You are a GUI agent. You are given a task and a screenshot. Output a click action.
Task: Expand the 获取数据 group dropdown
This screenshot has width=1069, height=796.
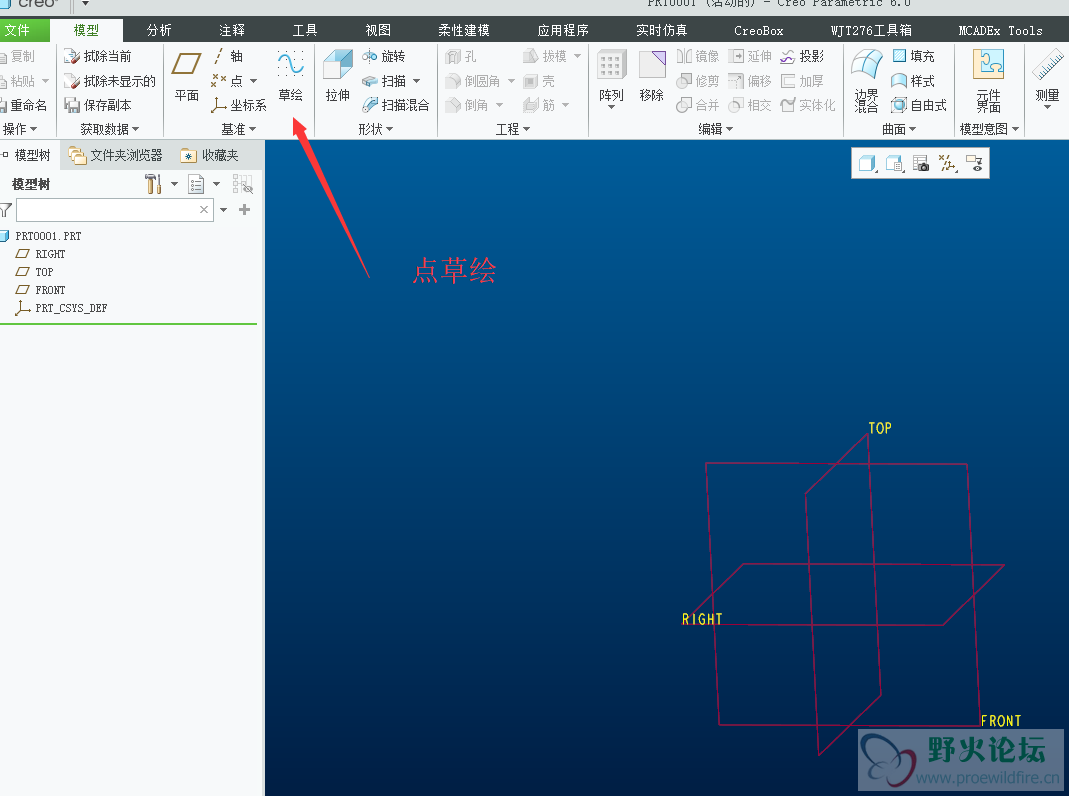pos(110,129)
